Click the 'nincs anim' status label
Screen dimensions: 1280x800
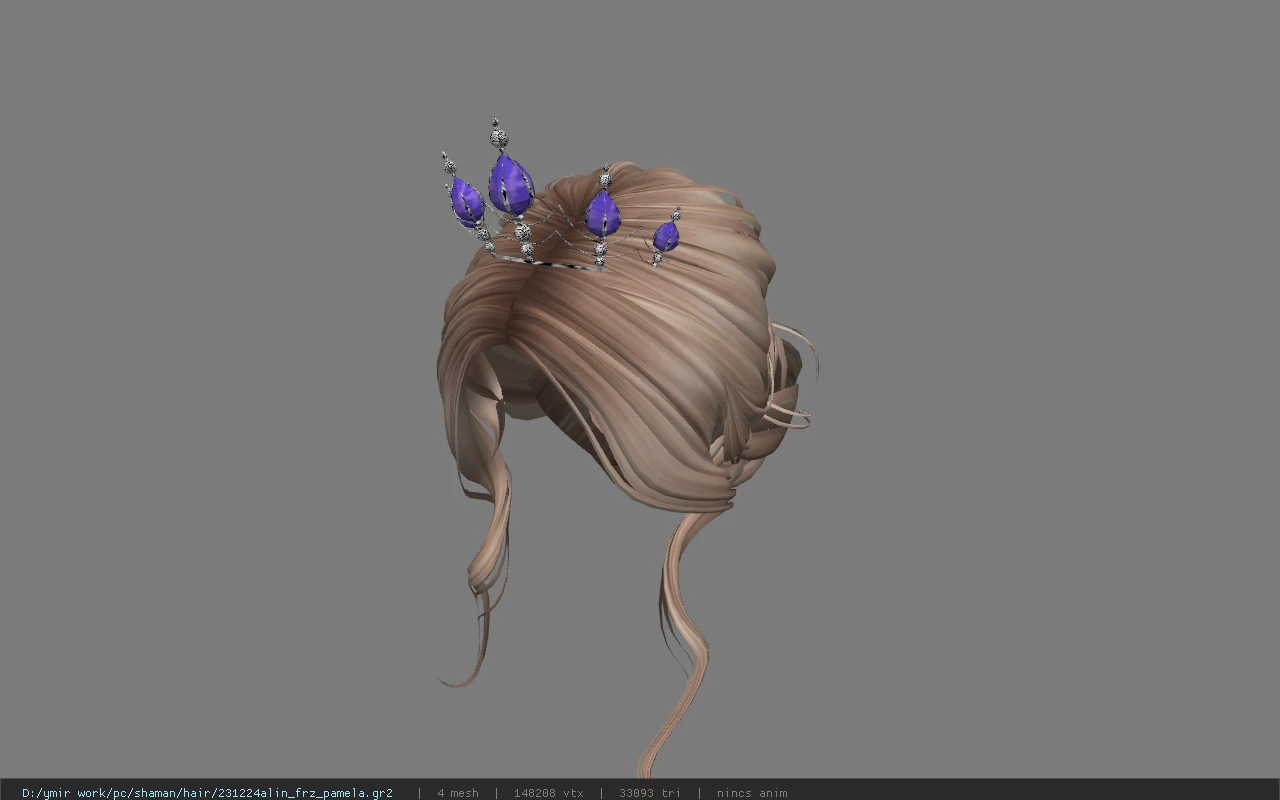752,793
